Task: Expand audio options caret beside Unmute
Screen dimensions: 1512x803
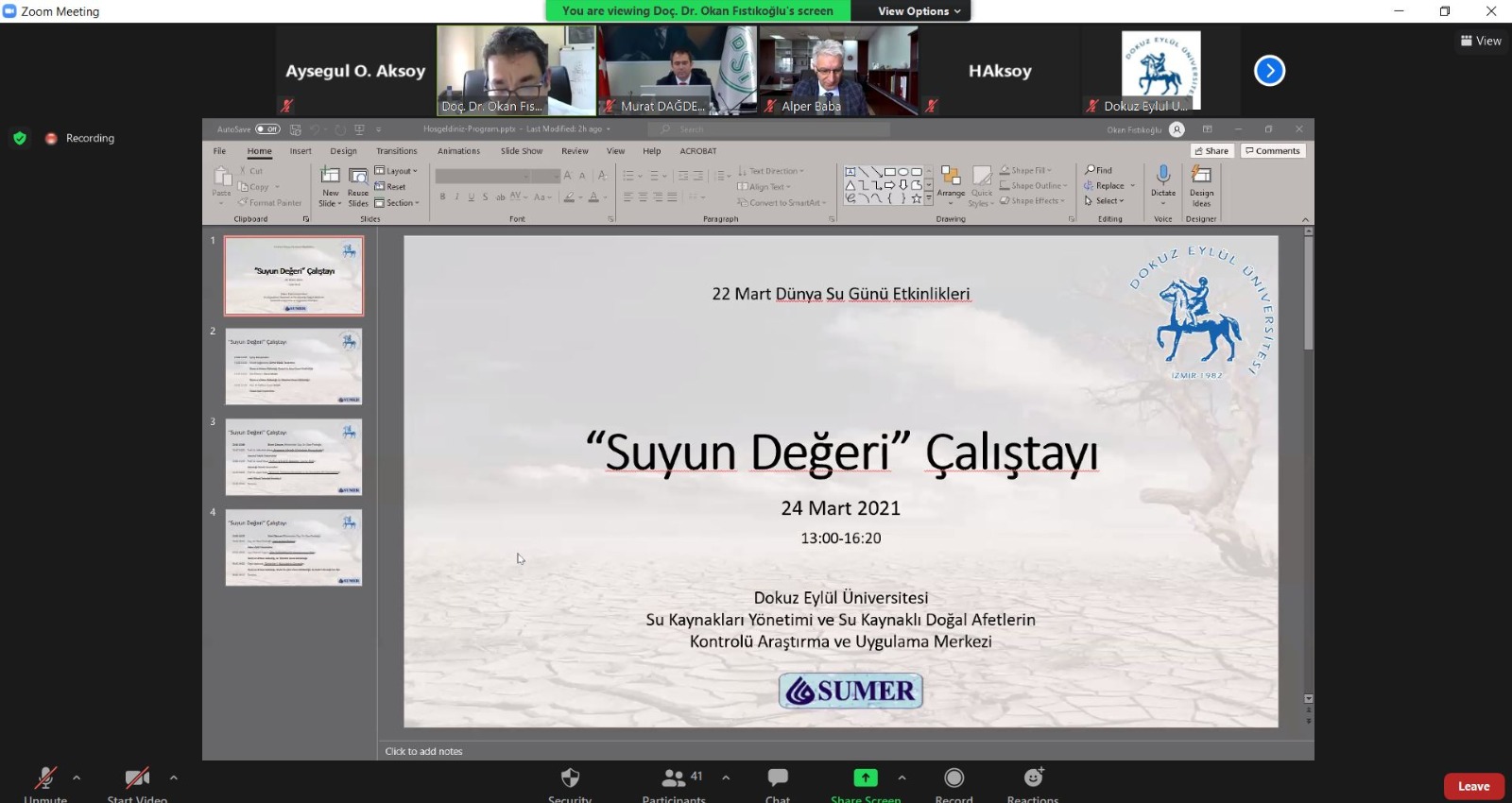Action: 77,777
